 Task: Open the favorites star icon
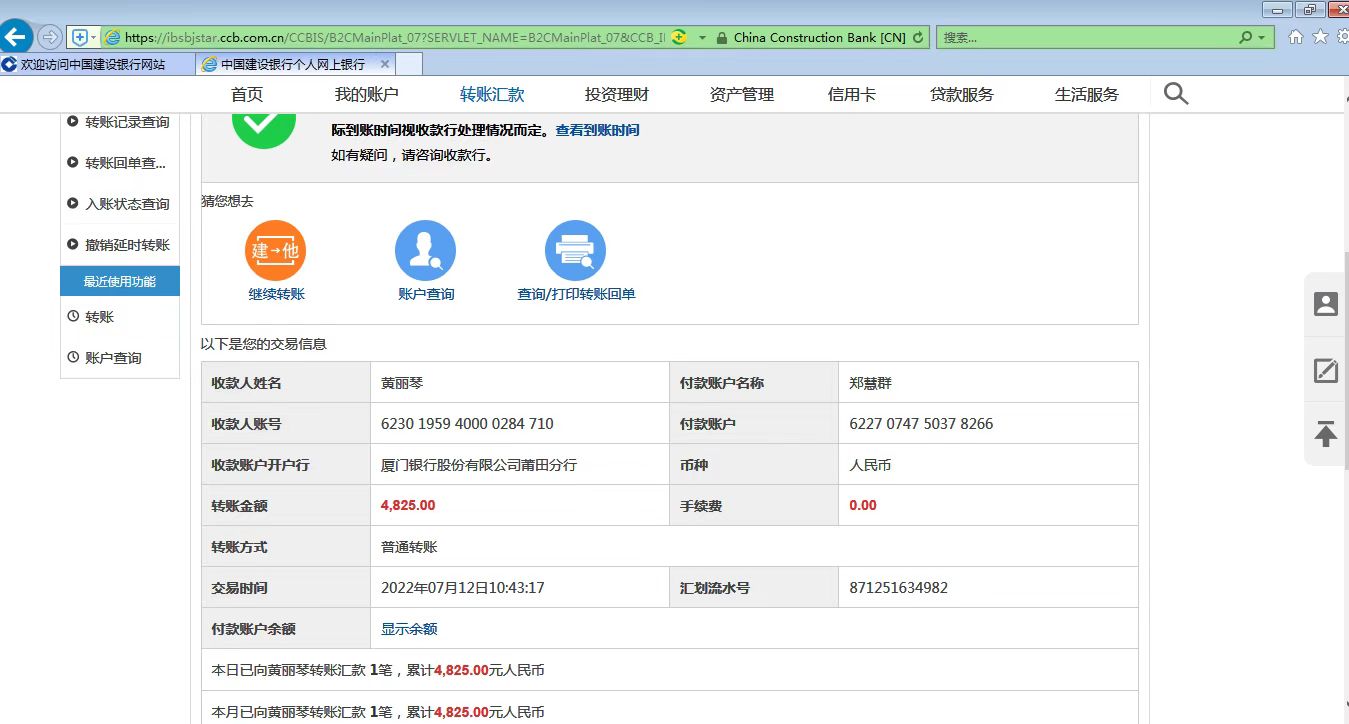pos(1320,37)
